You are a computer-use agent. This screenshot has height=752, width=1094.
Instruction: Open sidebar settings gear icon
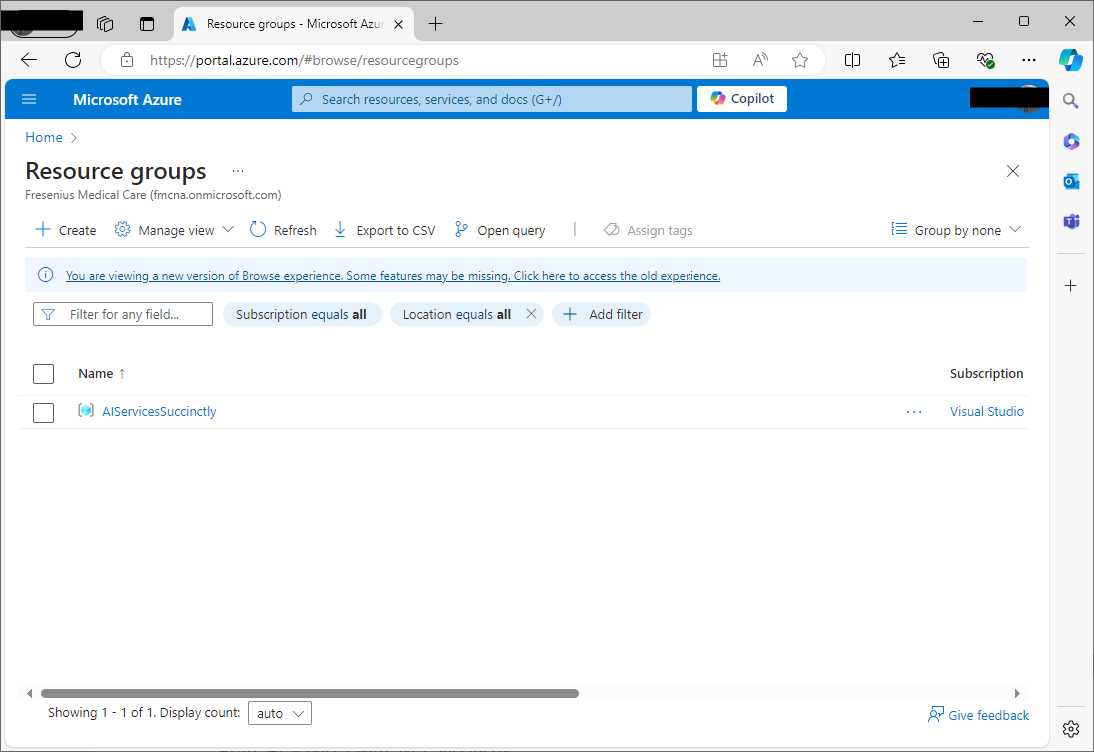pos(1070,729)
